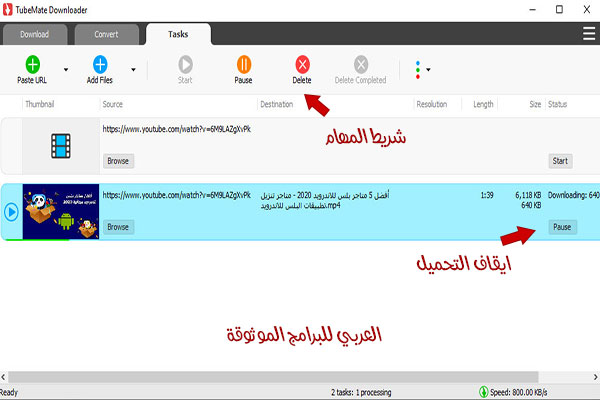Click the Delete Completed toolbar icon
Image resolution: width=600 pixels, height=400 pixels.
point(360,64)
